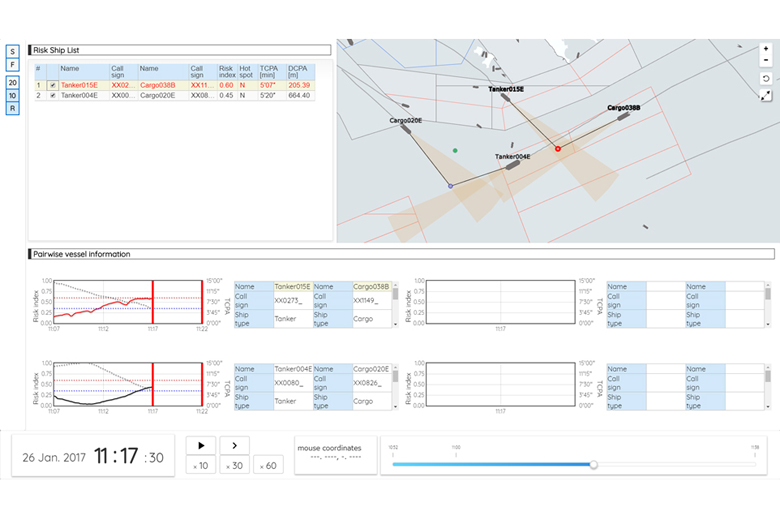Sort by TCPA column header

coord(268,72)
